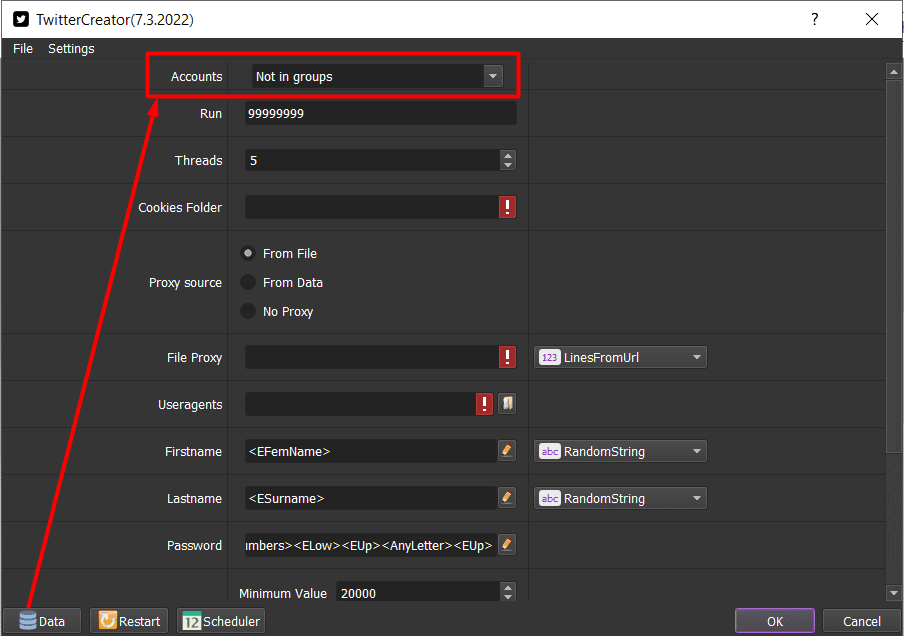Click the OK button

point(775,621)
